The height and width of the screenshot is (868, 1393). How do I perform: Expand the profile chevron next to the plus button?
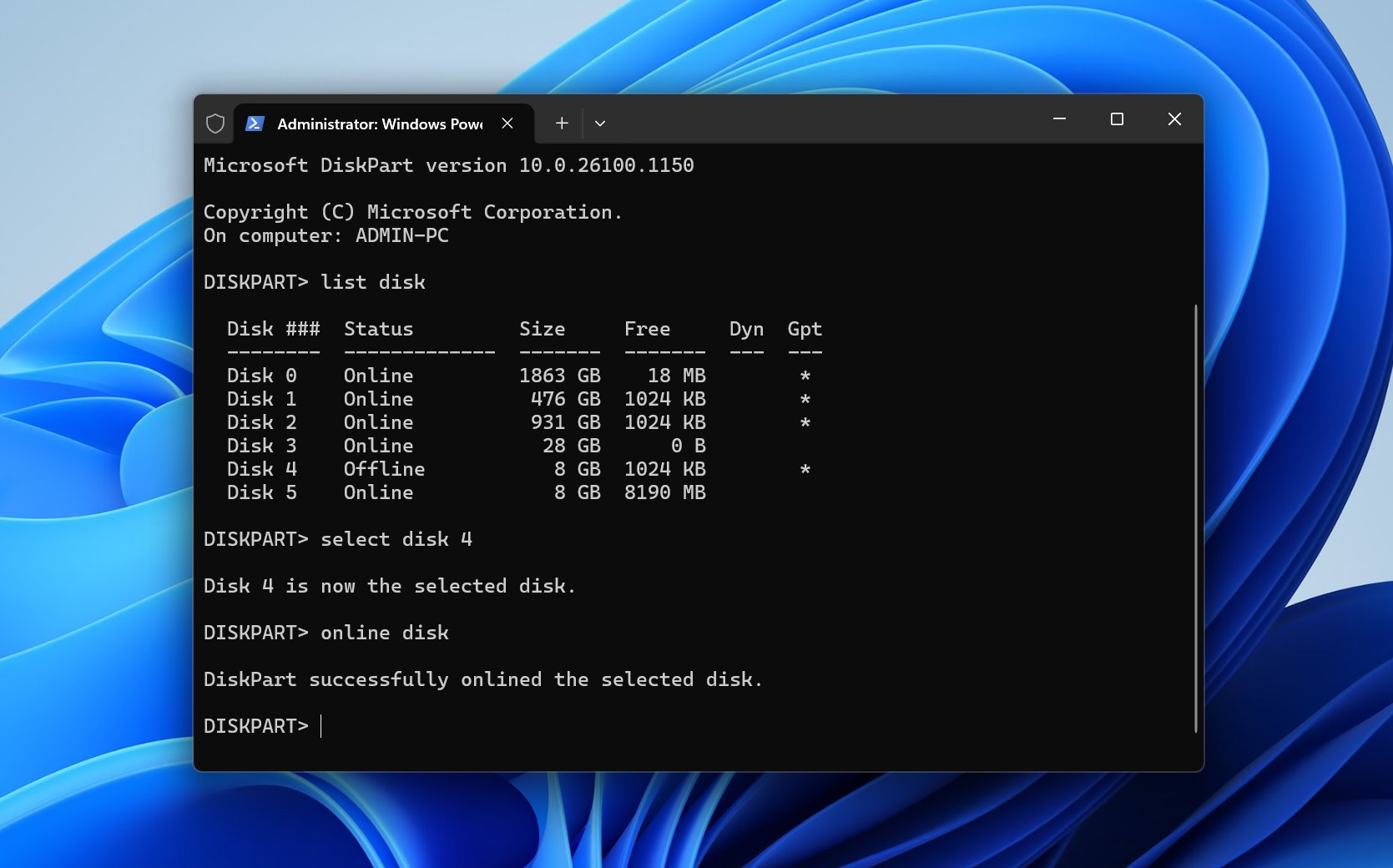599,123
